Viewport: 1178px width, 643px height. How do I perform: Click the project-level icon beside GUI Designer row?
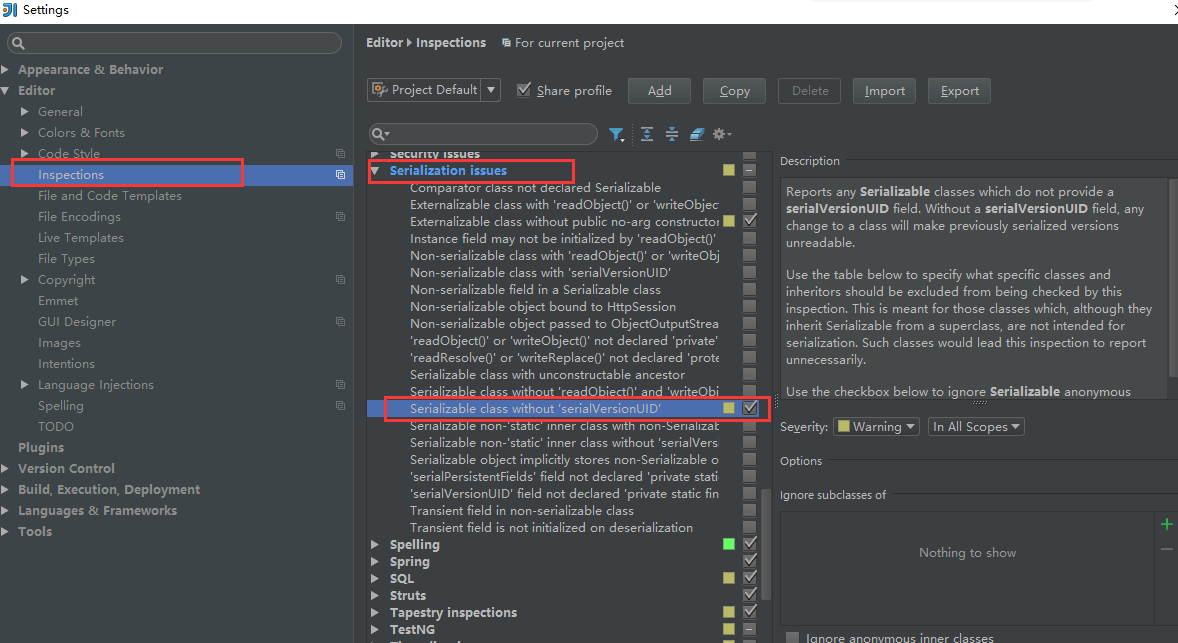pyautogui.click(x=340, y=322)
